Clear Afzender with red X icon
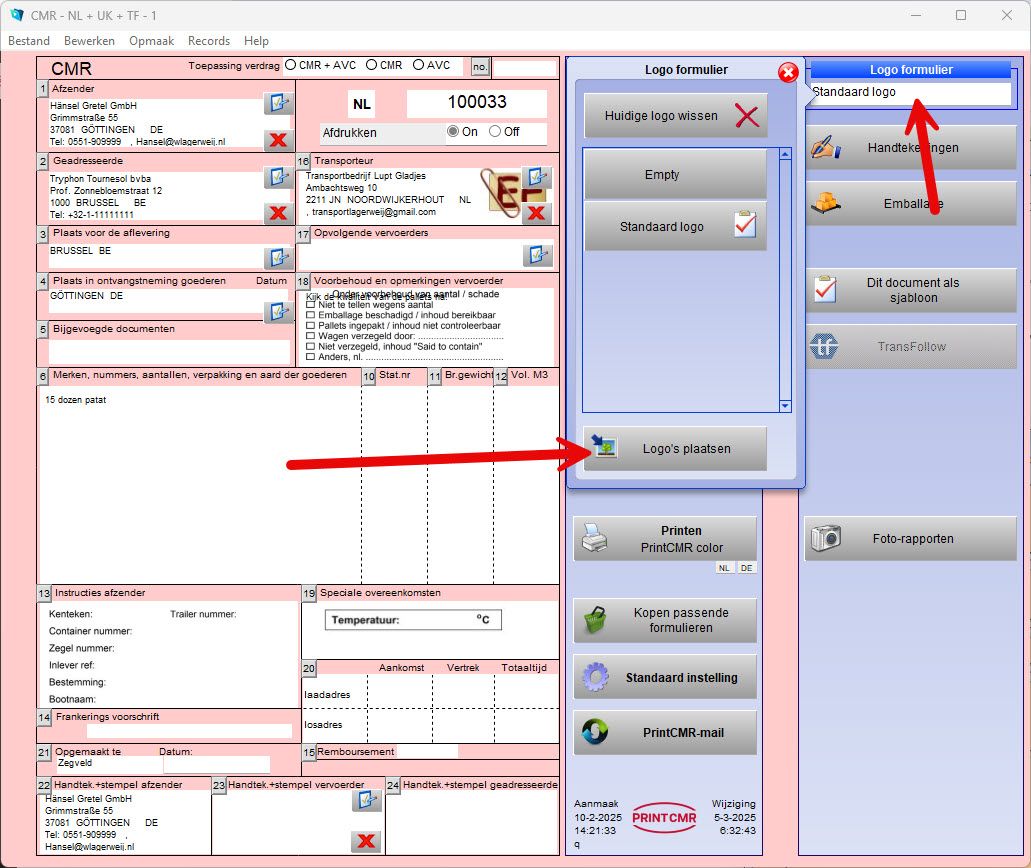1031x868 pixels. coord(277,139)
